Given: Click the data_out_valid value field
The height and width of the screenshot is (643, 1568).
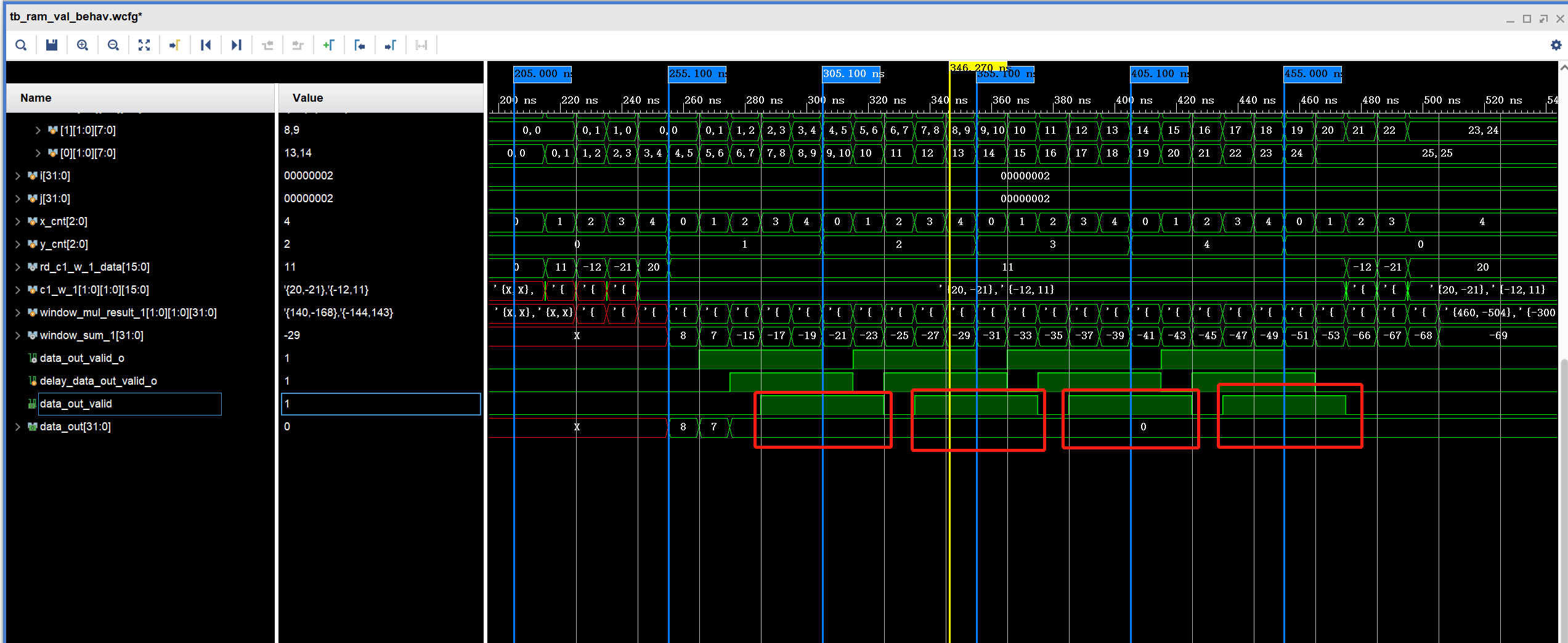Looking at the screenshot, I should (381, 404).
